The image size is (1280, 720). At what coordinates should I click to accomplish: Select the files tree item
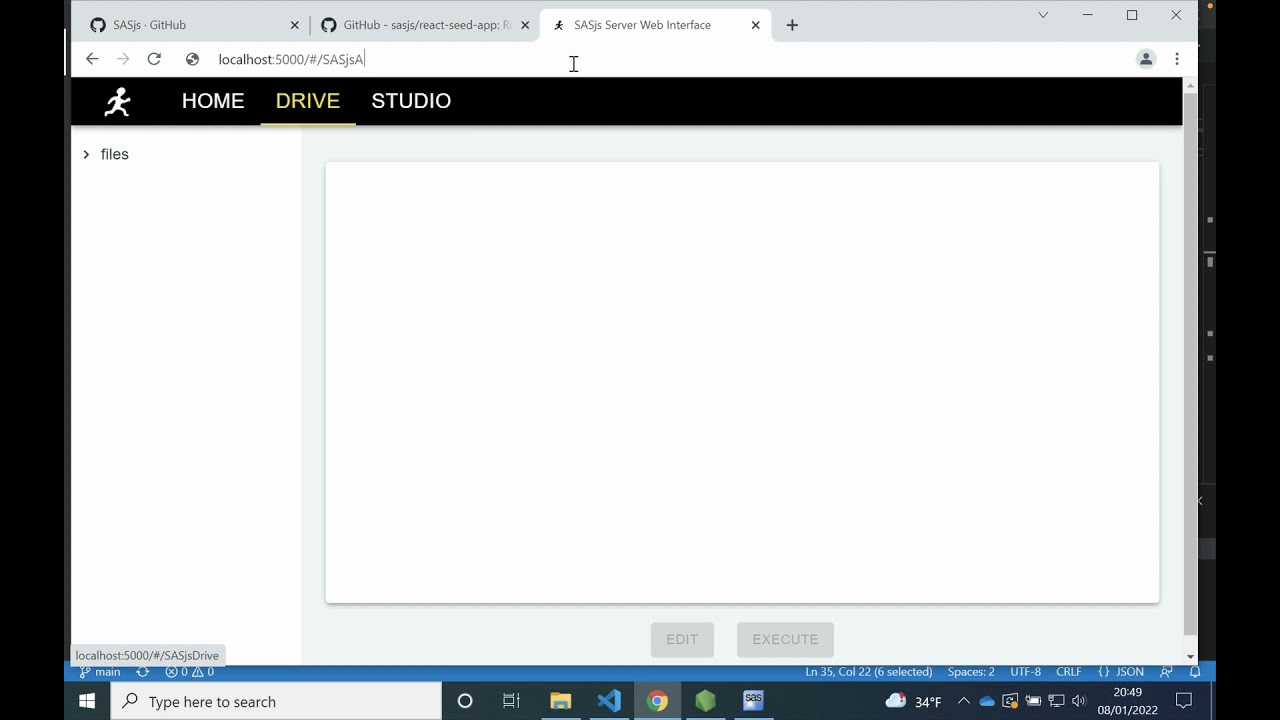point(115,154)
